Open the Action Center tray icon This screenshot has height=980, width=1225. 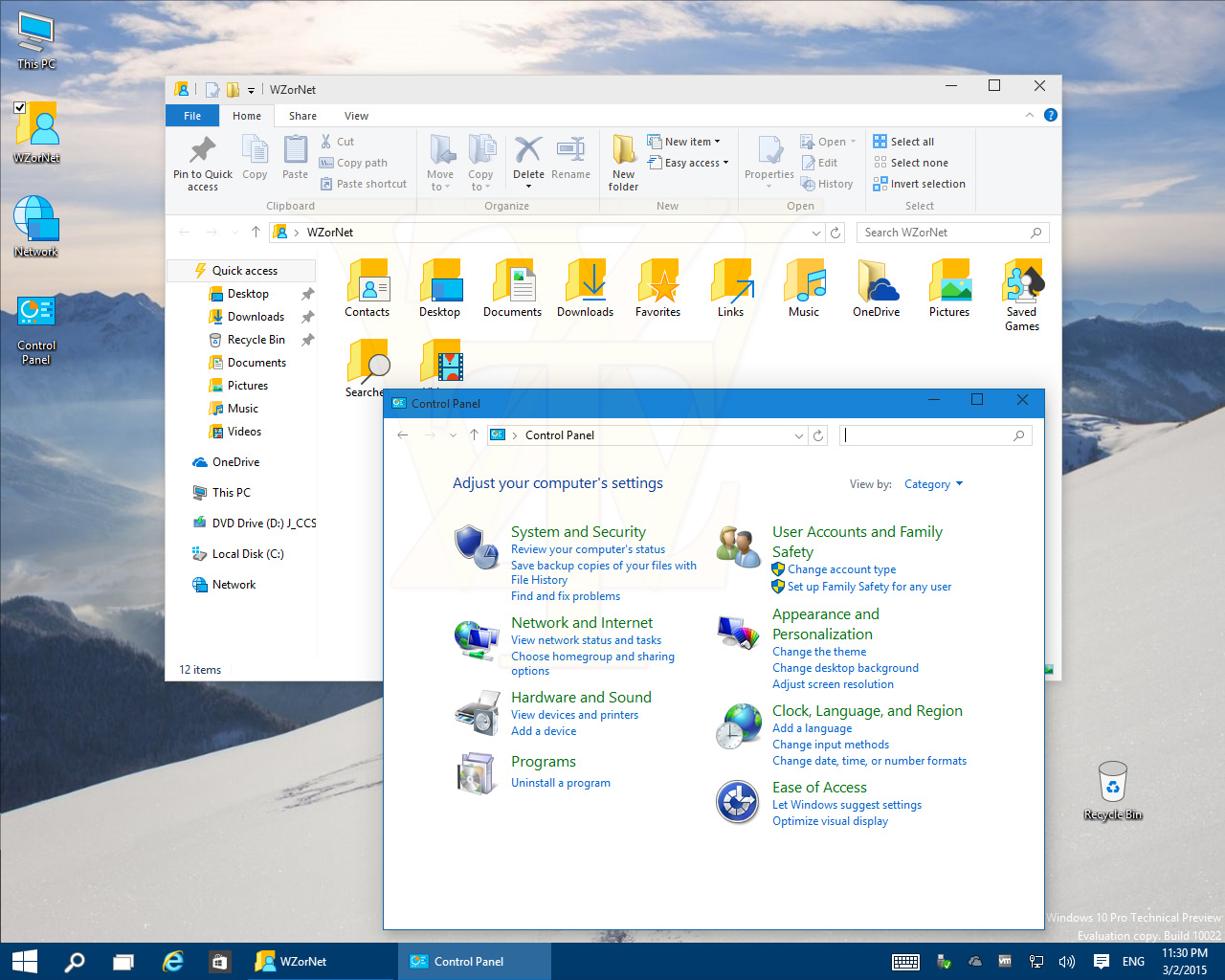point(1102,962)
